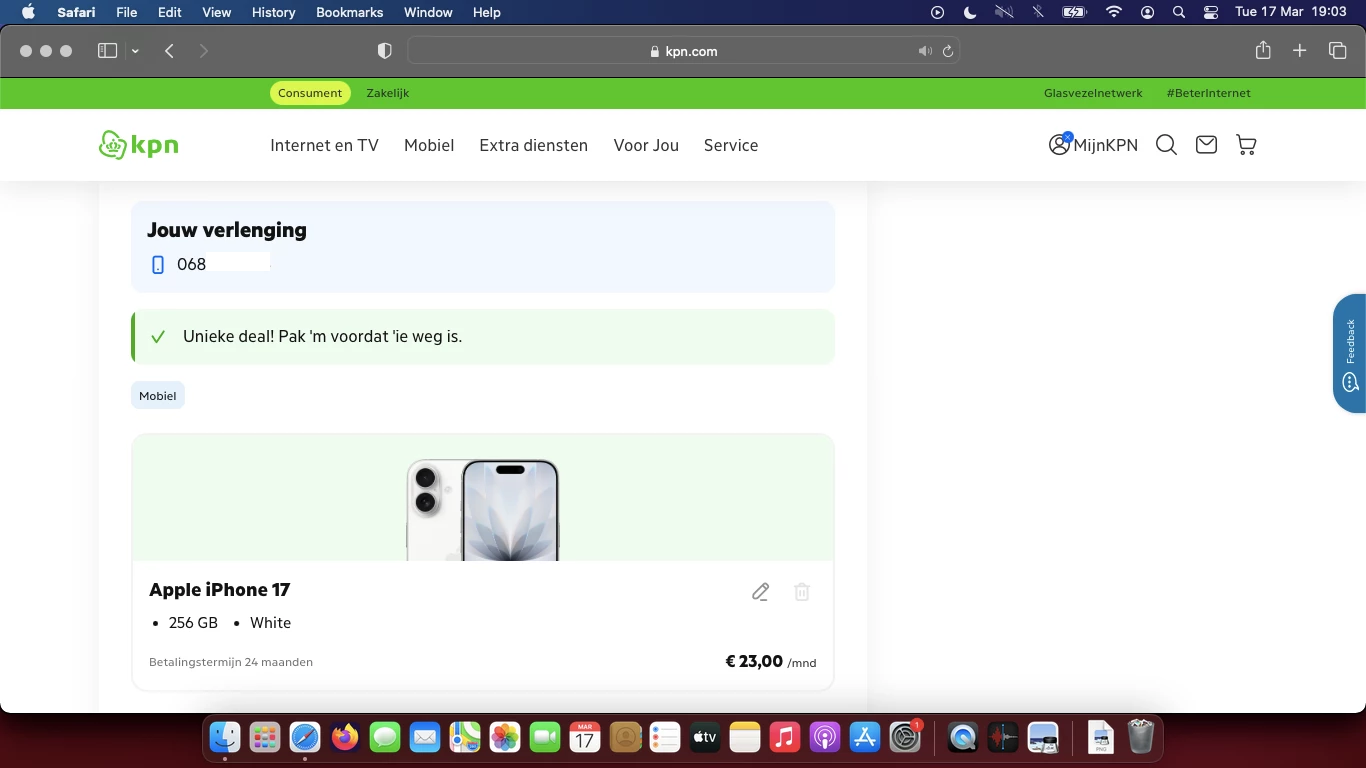Screen dimensions: 1366x768
Task: Open Calendar from the Dock
Action: coord(585,738)
